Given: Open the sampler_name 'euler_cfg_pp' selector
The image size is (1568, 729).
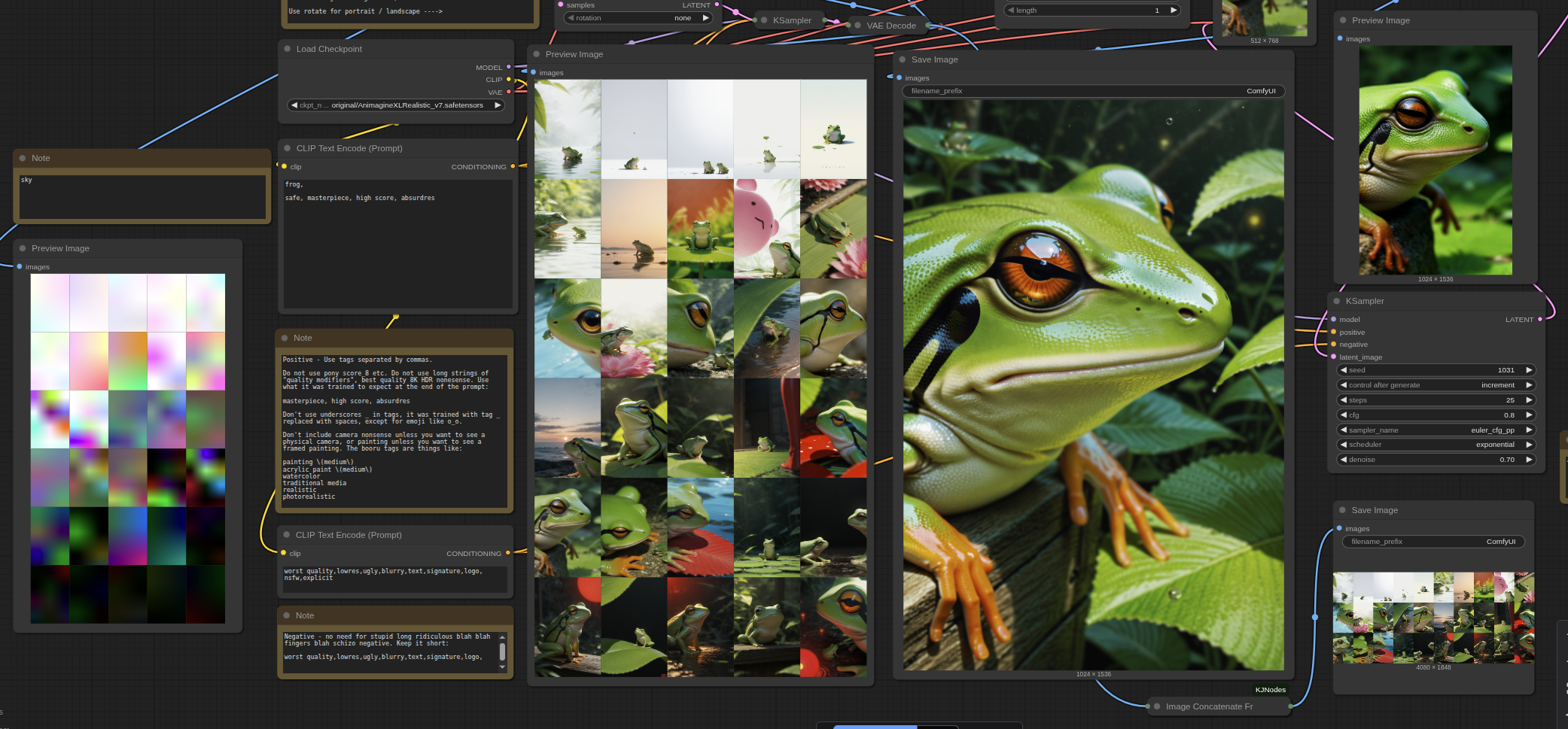Looking at the screenshot, I should (1436, 430).
